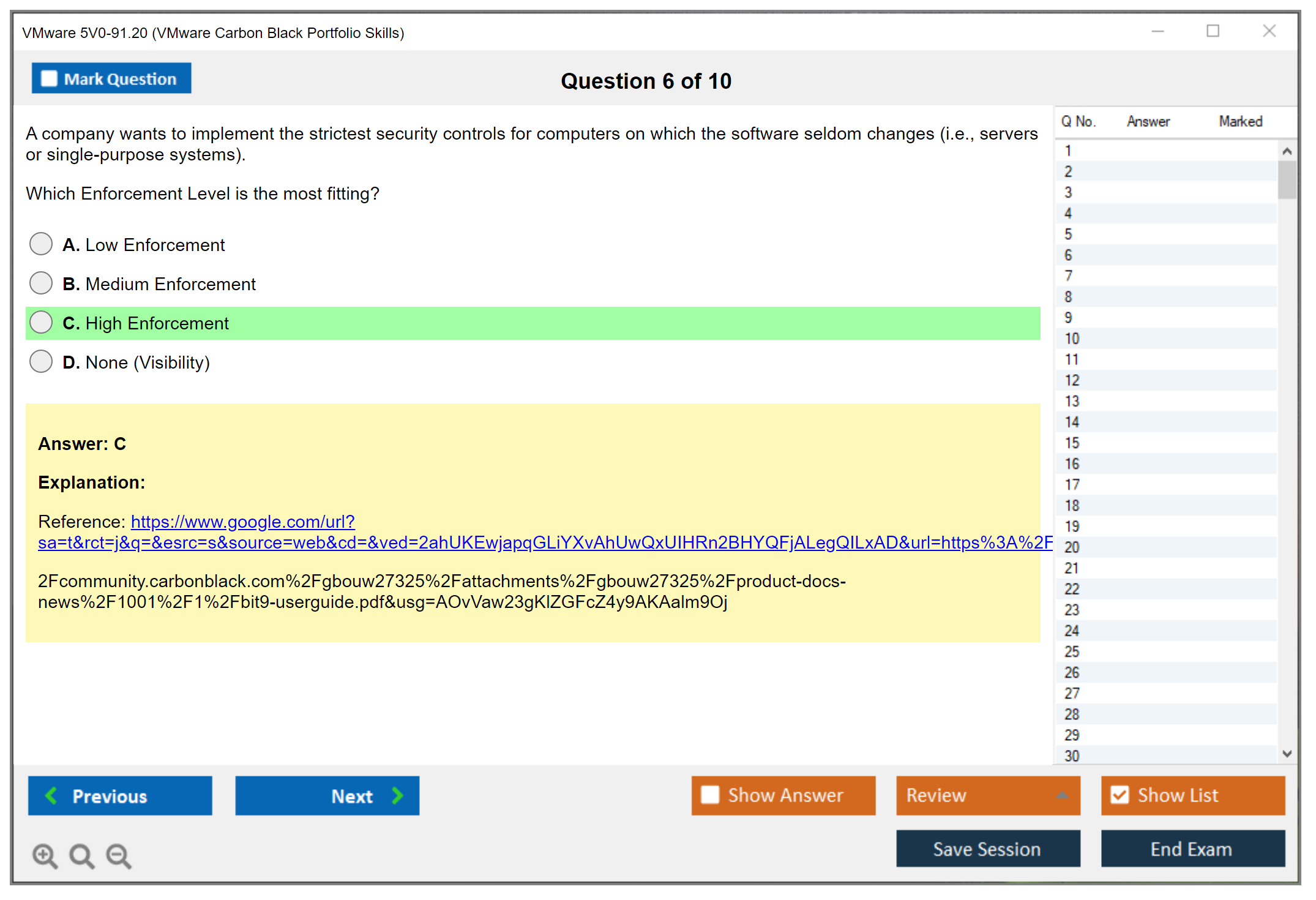Image resolution: width=1316 pixels, height=900 pixels.
Task: Select option A Low Enforcement
Action: (x=41, y=244)
